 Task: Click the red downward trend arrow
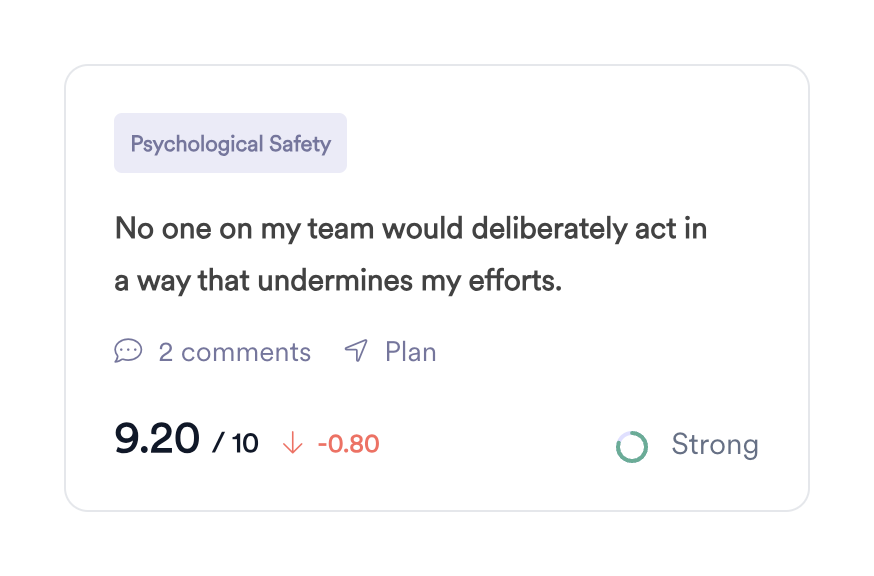pyautogui.click(x=293, y=443)
